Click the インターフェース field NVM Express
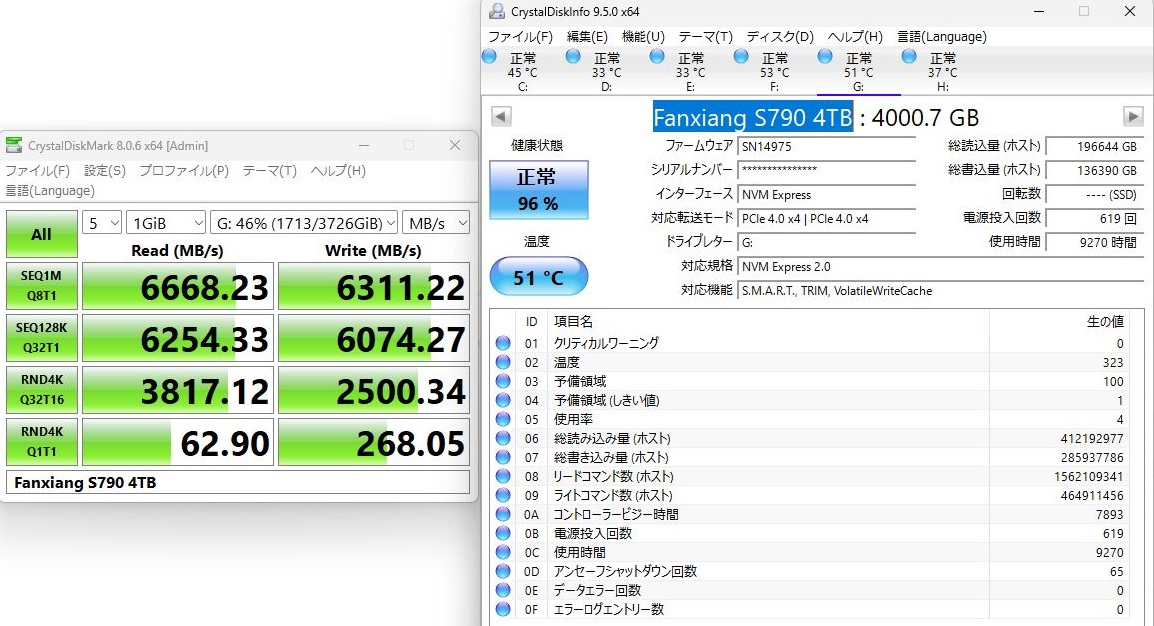The width and height of the screenshot is (1154, 626). tap(826, 194)
